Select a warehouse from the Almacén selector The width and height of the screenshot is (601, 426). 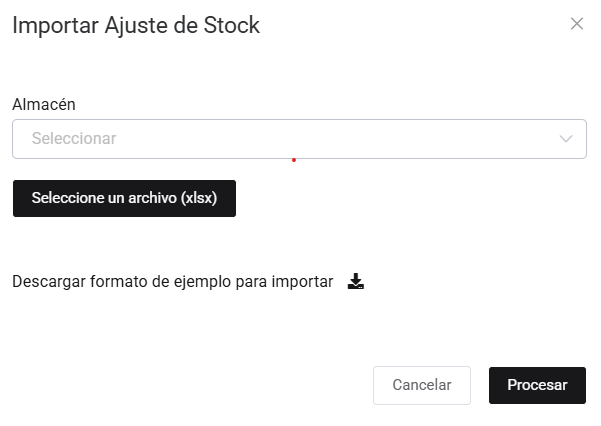(299, 139)
